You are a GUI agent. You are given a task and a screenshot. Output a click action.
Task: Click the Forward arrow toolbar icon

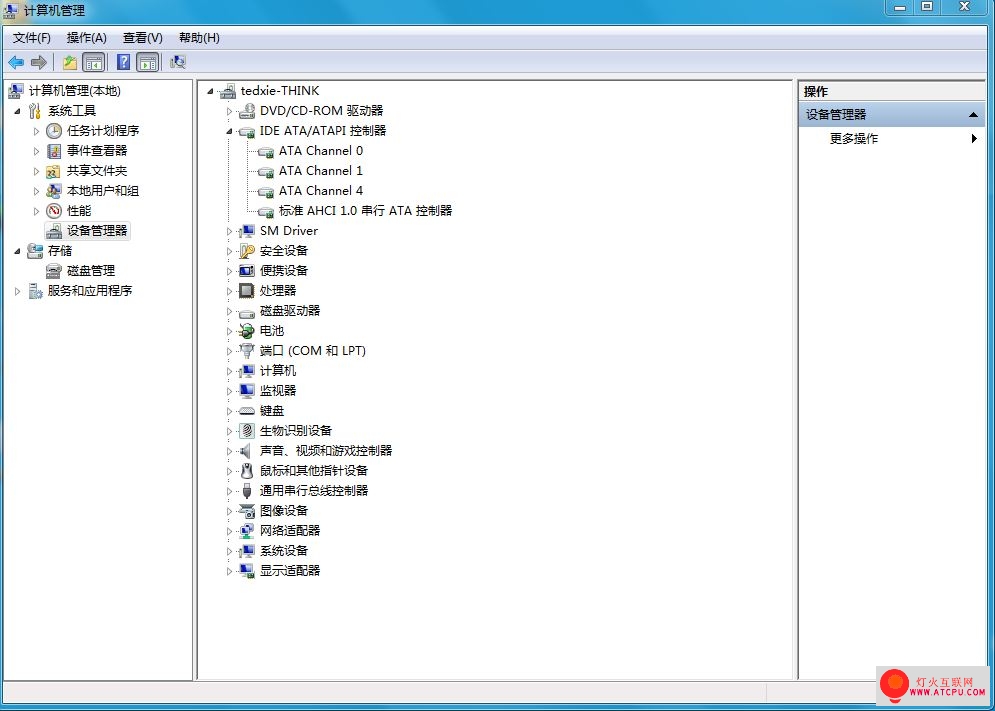pos(39,62)
